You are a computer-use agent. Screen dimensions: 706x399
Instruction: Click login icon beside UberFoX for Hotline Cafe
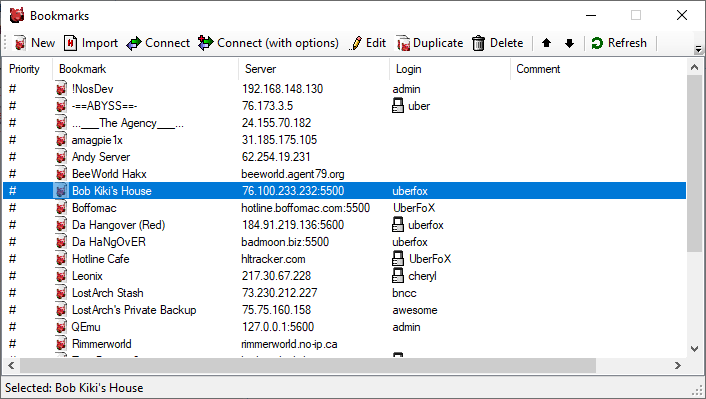[398, 259]
